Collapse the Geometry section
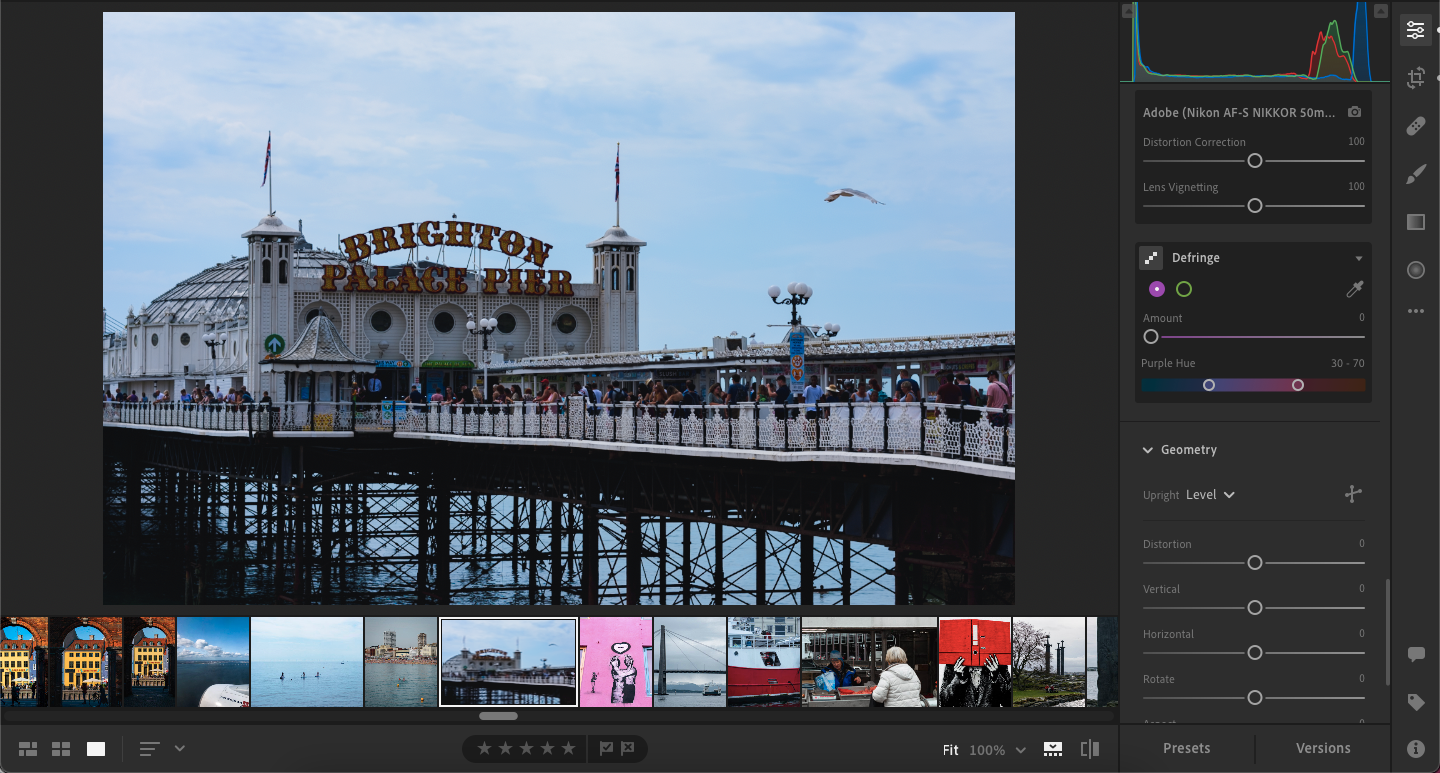The image size is (1440, 773). [1148, 450]
